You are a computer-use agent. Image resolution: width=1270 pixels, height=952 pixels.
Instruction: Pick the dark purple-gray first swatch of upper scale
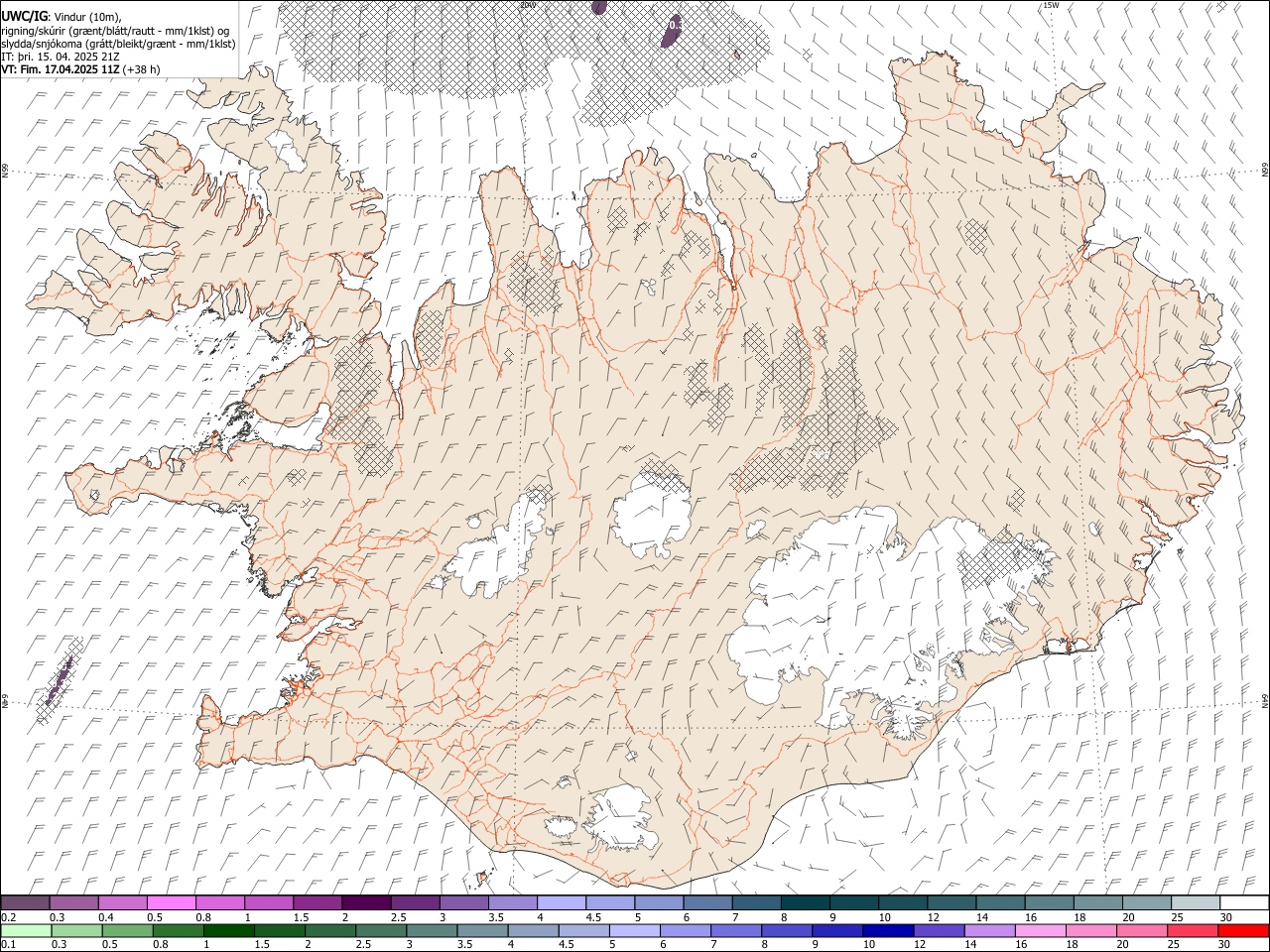pyautogui.click(x=25, y=902)
